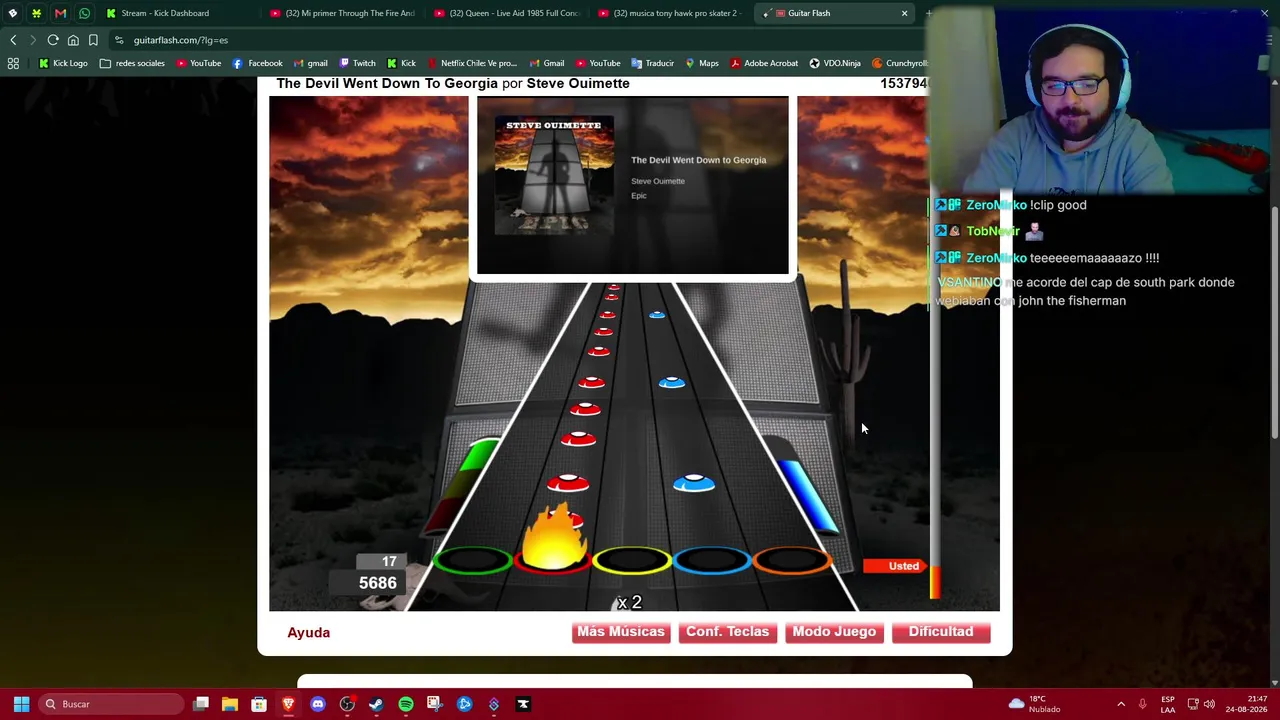This screenshot has width=1280, height=720.
Task: Open the VDO.Ninja bookmark
Action: (834, 63)
